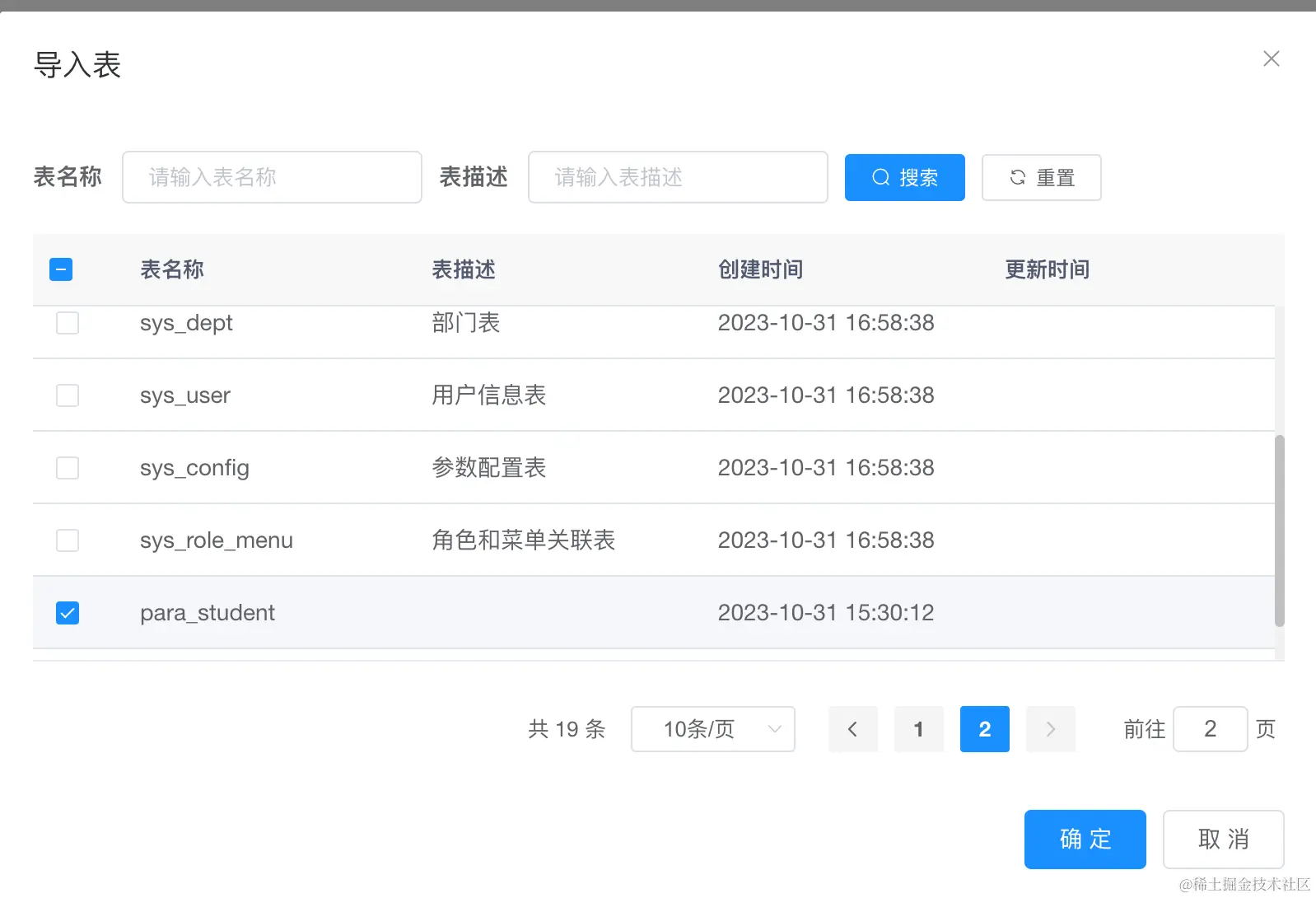Click the 取消 cancel button
Screen dimensions: 1316x898
coord(1223,840)
